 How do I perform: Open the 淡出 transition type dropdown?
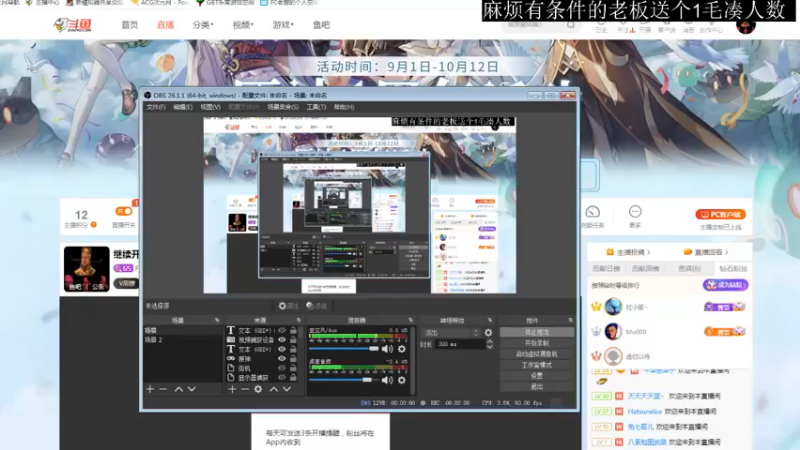coord(451,333)
